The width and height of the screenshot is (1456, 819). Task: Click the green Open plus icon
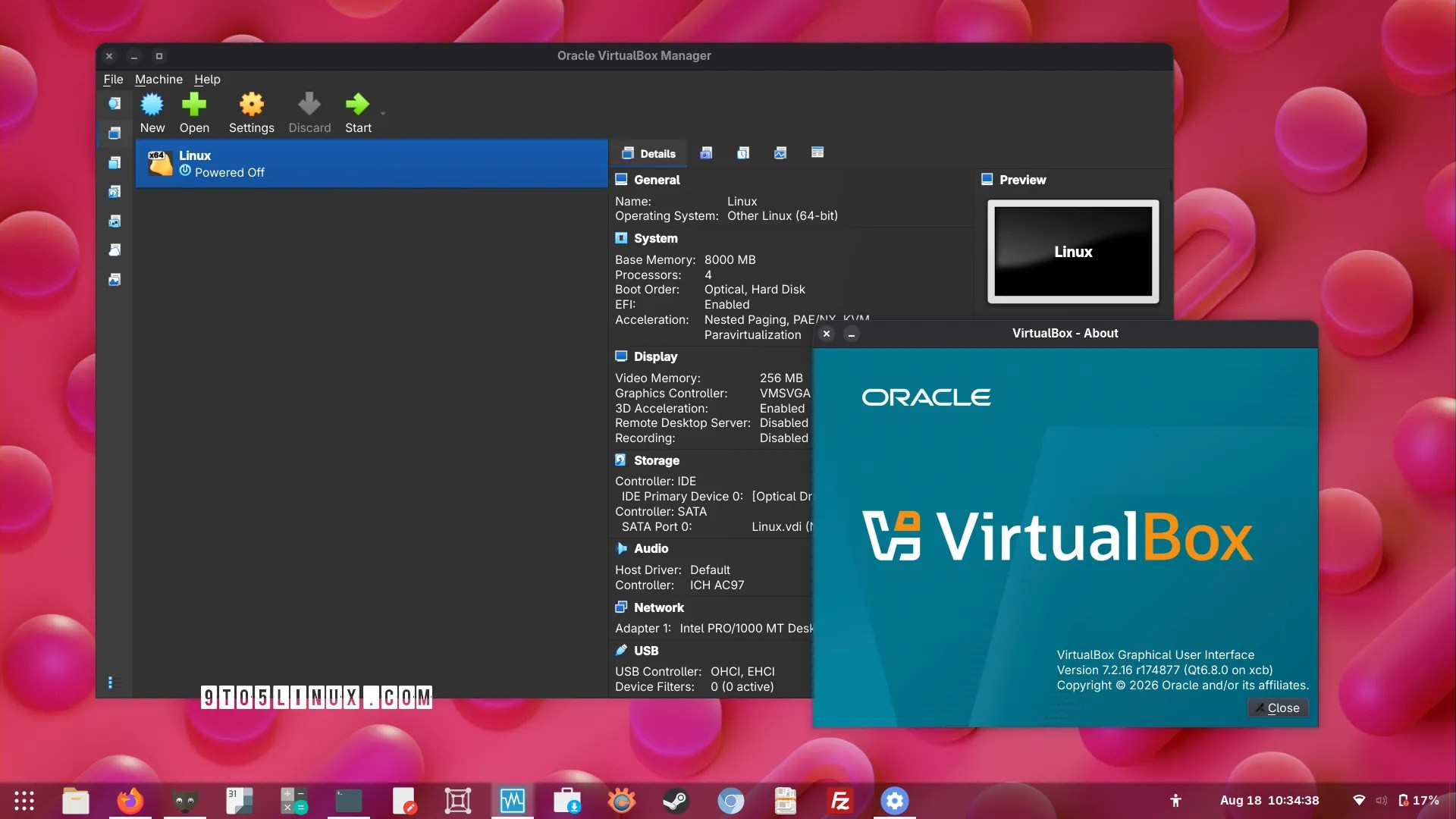point(194,104)
